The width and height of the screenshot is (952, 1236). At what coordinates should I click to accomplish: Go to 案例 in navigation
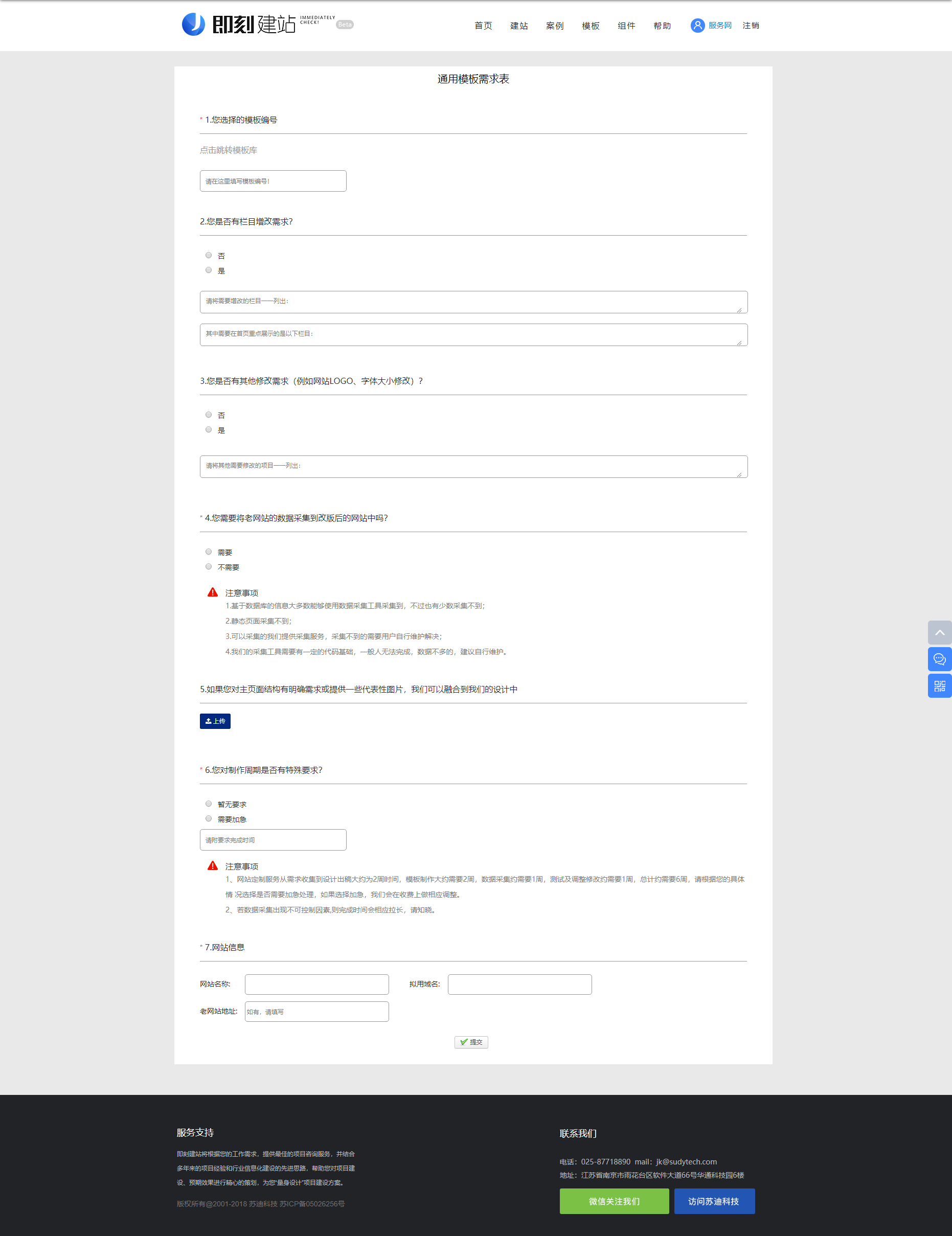tap(554, 26)
